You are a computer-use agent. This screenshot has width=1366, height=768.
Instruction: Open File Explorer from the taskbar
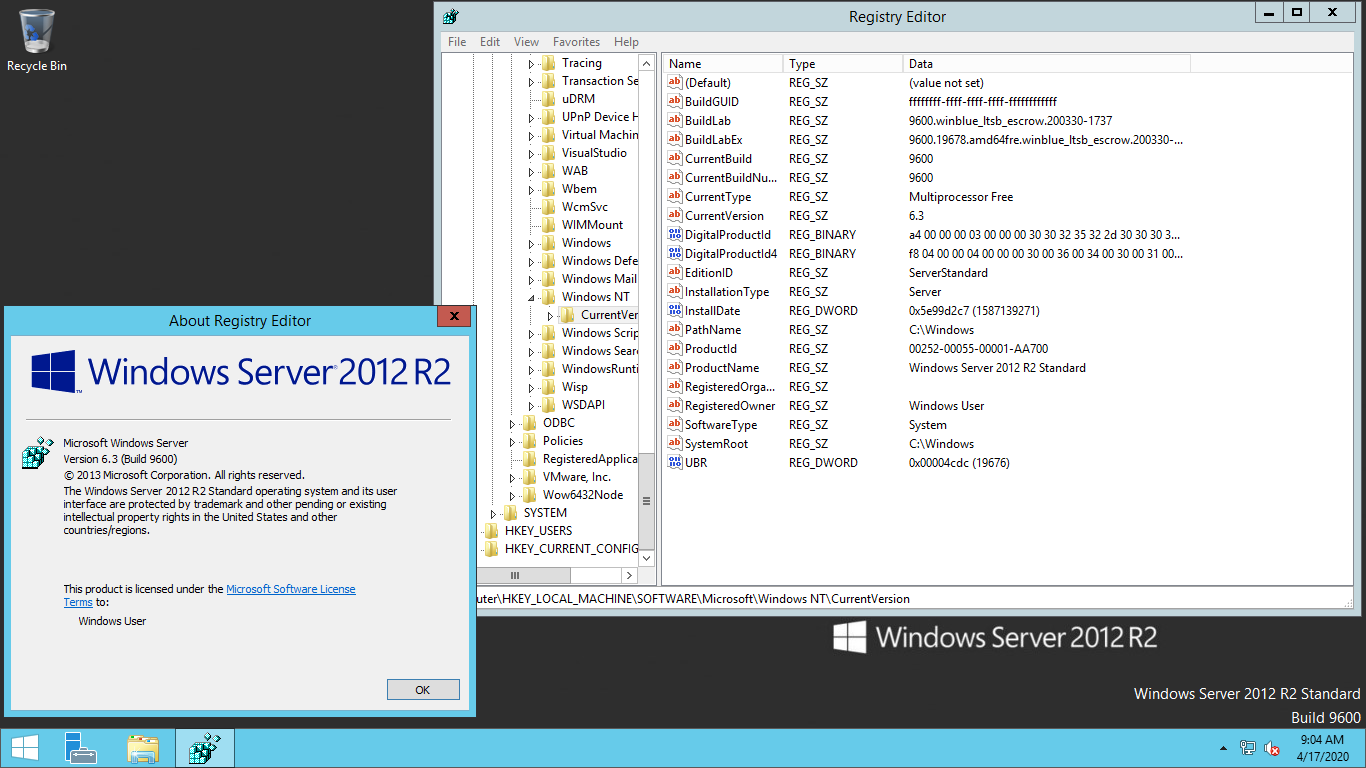[x=143, y=748]
